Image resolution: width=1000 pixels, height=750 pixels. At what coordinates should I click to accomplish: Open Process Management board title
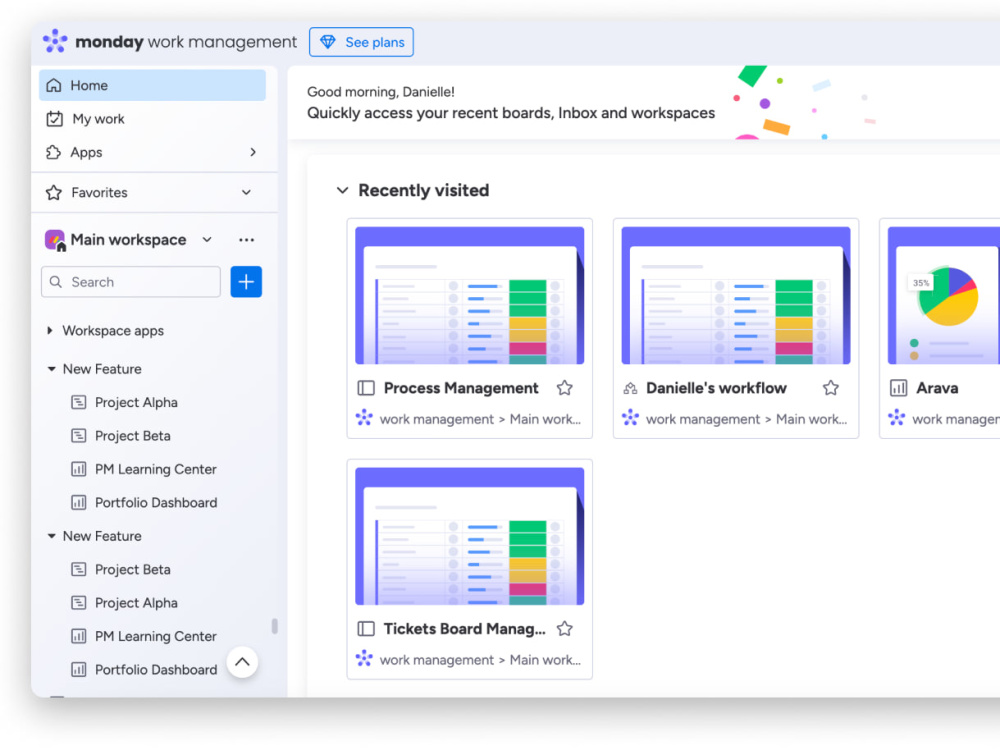[x=461, y=388]
